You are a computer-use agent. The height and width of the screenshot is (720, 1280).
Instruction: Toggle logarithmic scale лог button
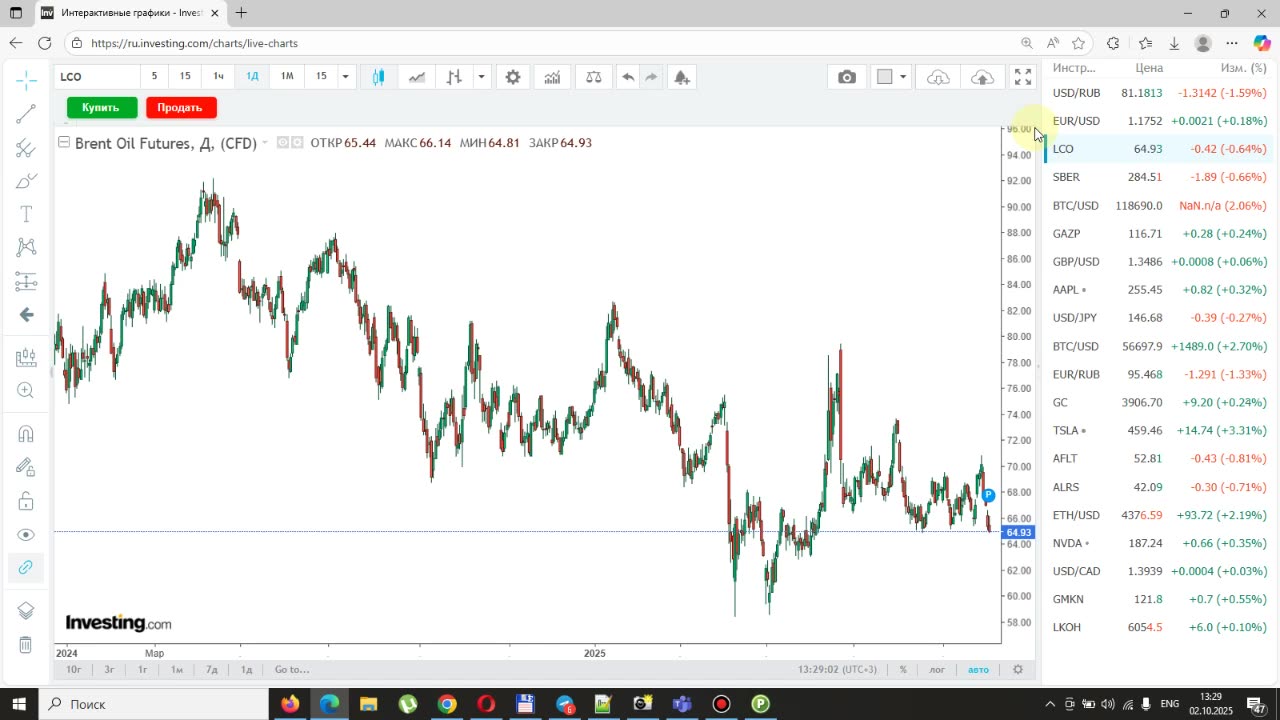pyautogui.click(x=937, y=669)
